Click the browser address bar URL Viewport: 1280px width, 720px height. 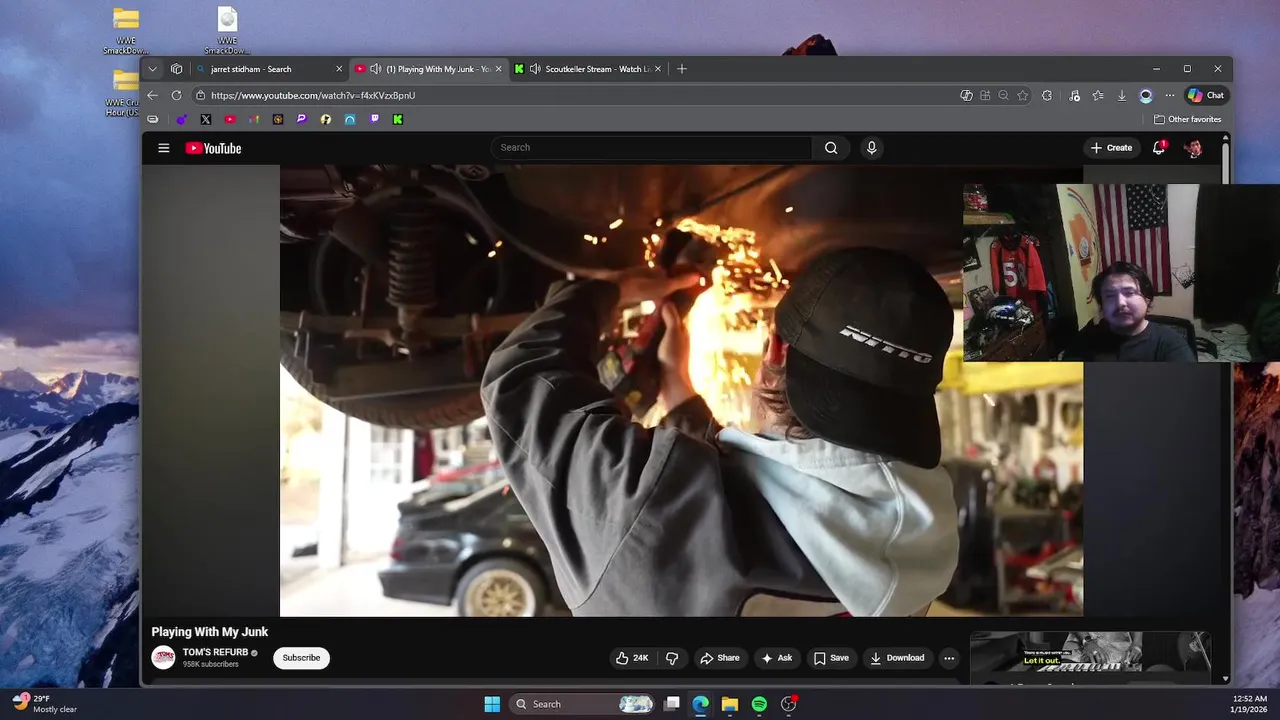coord(313,95)
